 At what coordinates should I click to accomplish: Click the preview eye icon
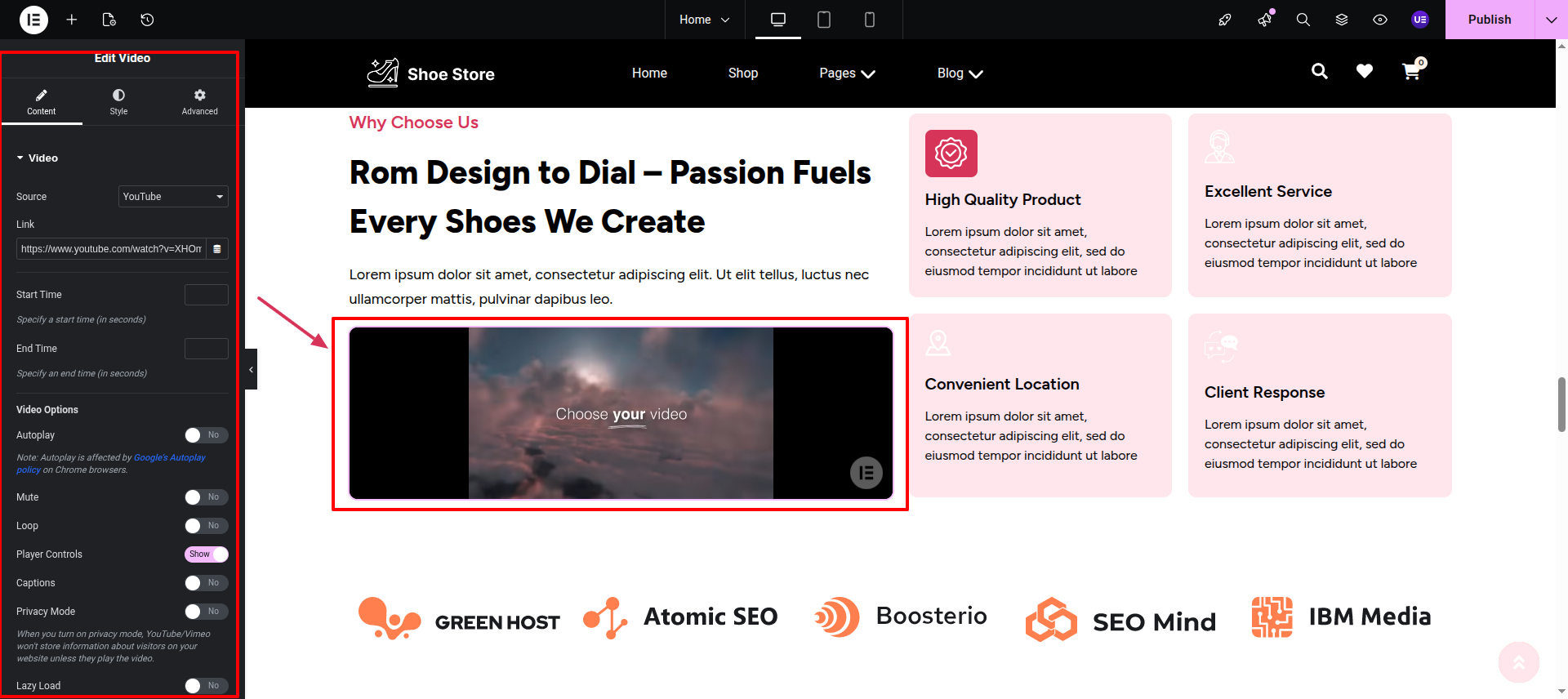click(x=1380, y=20)
